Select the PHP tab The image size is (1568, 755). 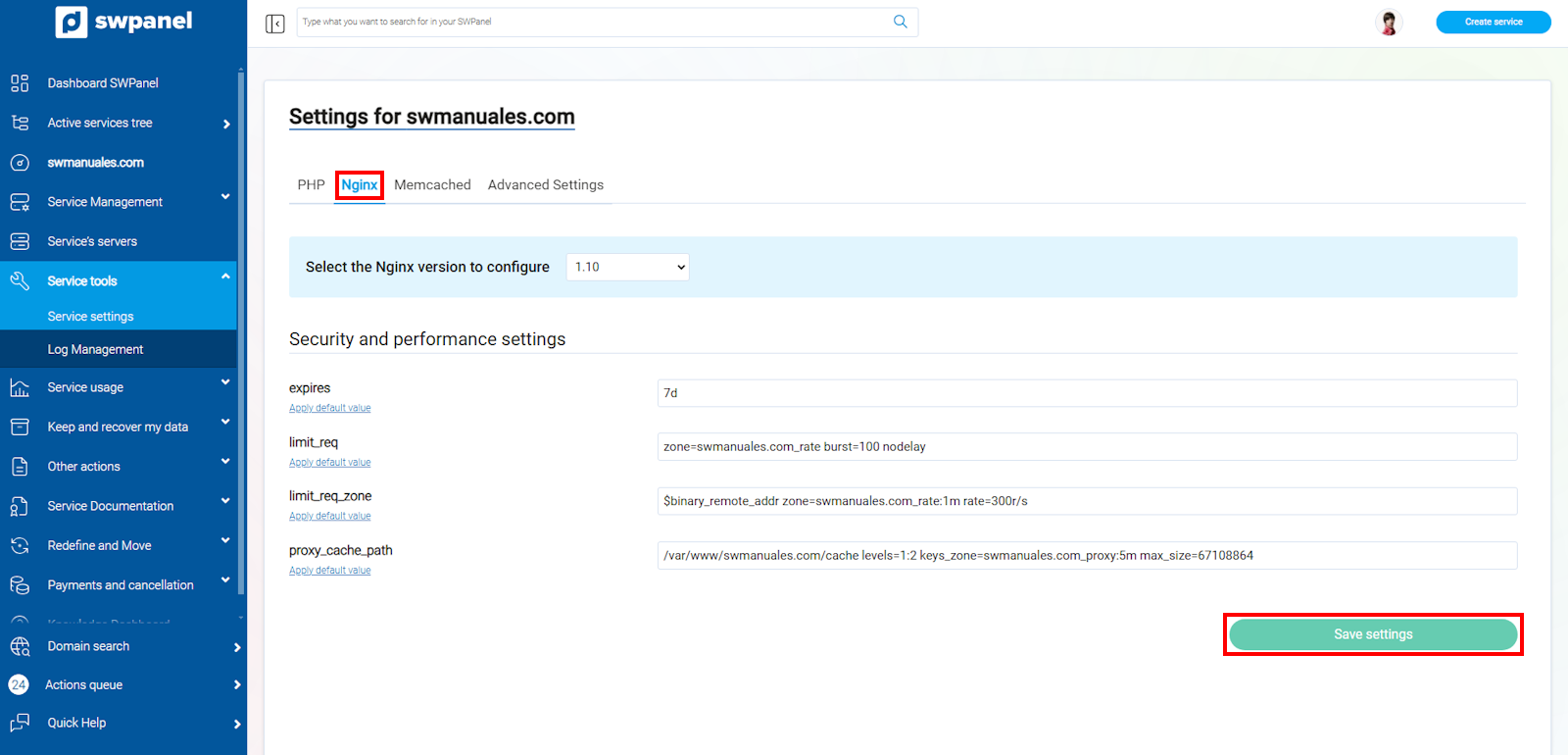tap(311, 184)
